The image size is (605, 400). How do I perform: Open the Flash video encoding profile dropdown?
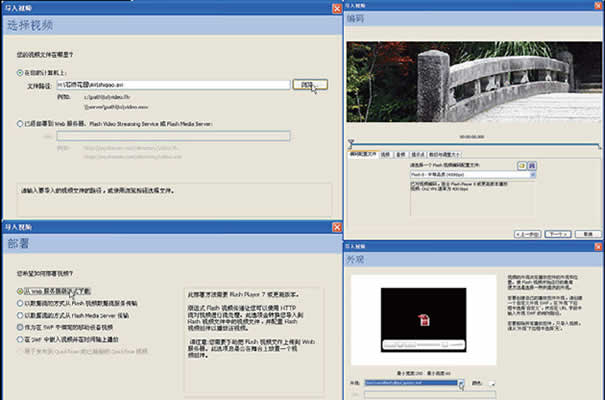click(x=473, y=175)
